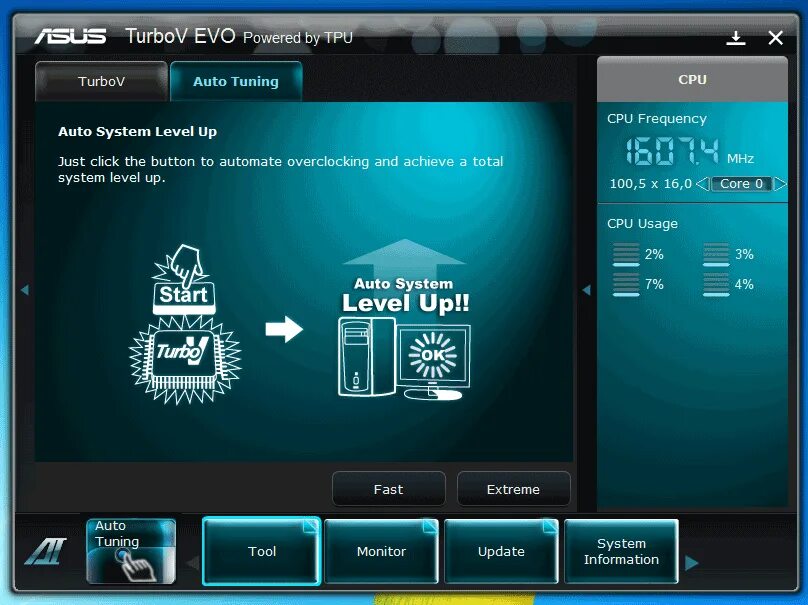The height and width of the screenshot is (605, 808).
Task: Collapse main panel using left edge arrow
Action: 25,290
